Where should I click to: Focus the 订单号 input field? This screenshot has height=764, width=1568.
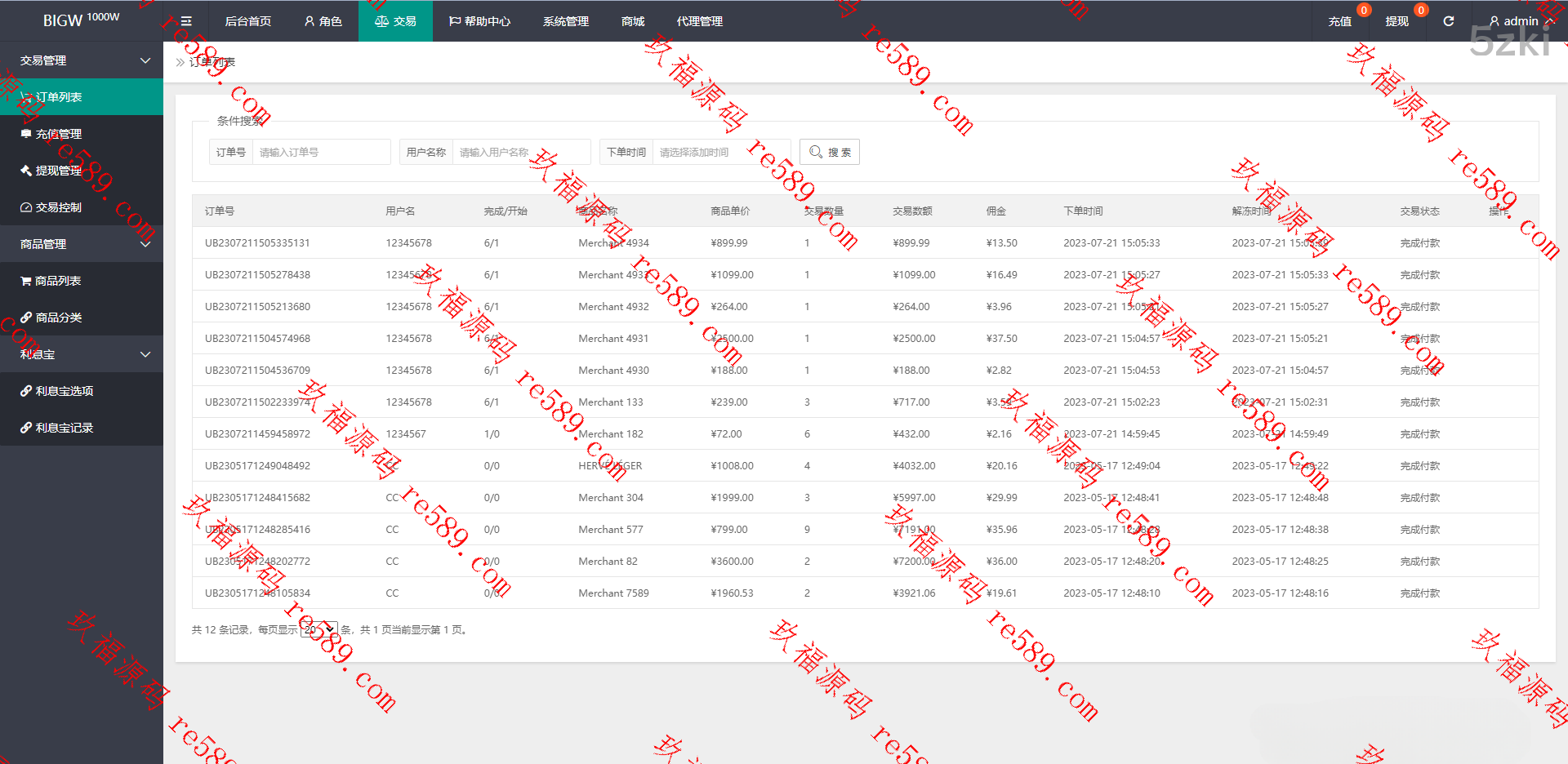(x=321, y=152)
